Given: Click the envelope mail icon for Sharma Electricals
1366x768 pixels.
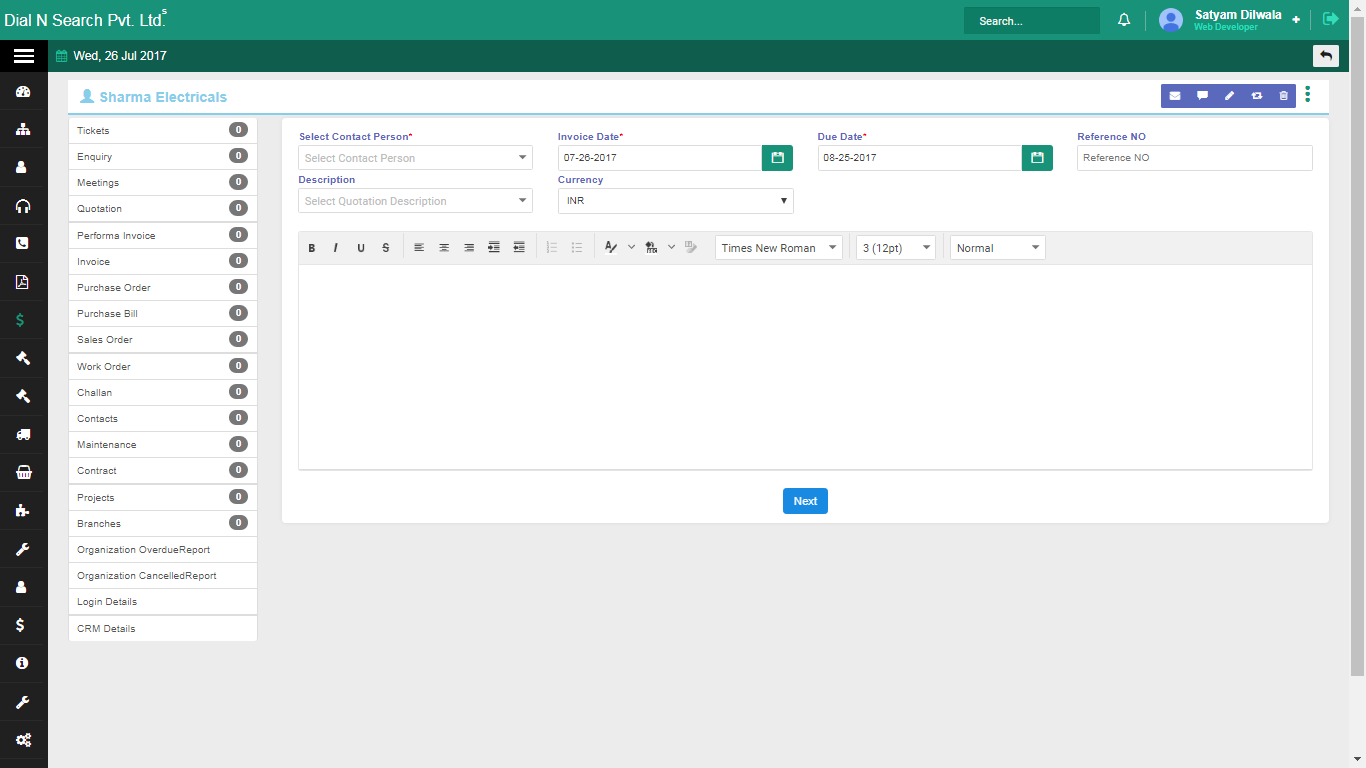Looking at the screenshot, I should point(1175,96).
